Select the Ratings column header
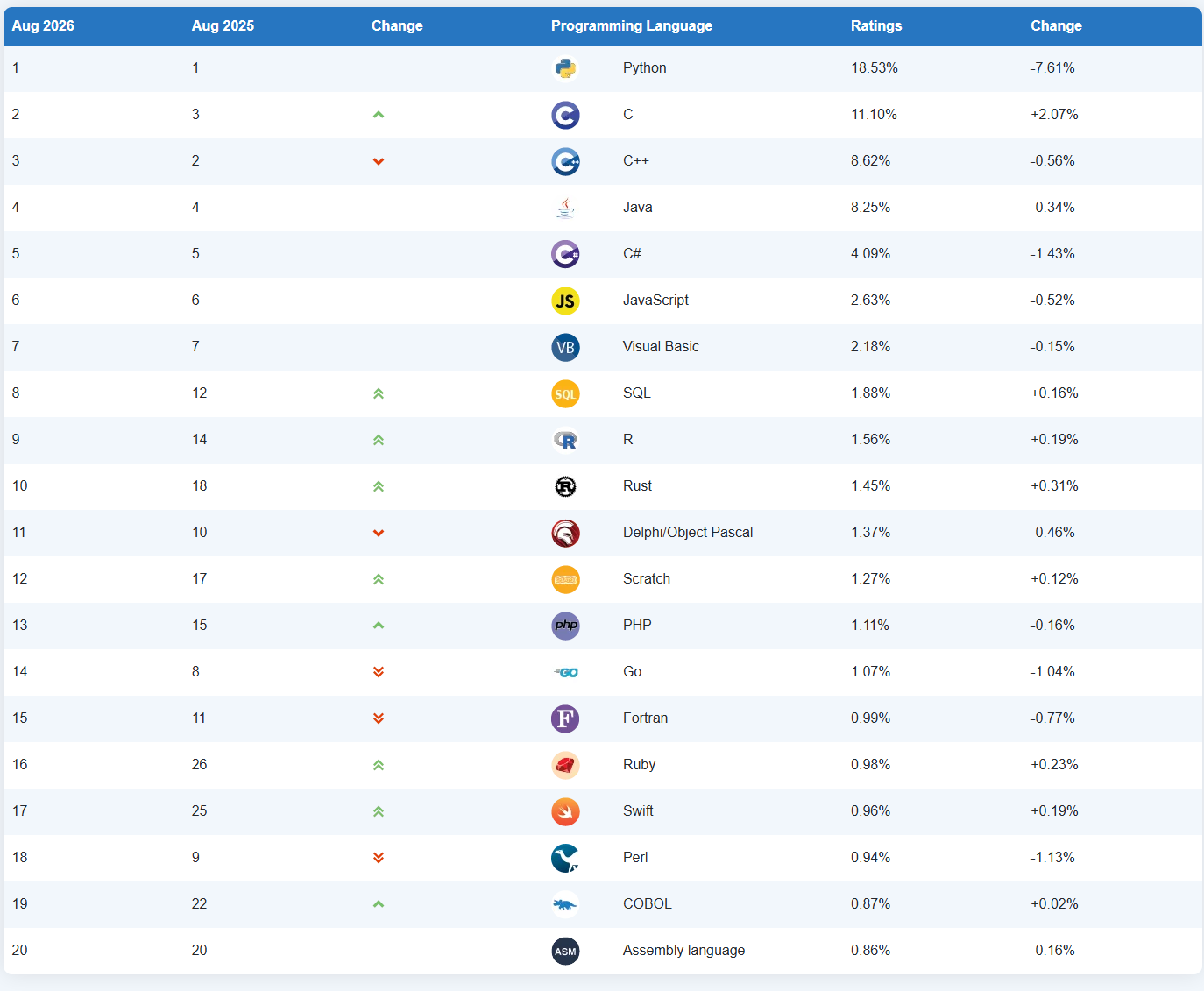 (876, 26)
